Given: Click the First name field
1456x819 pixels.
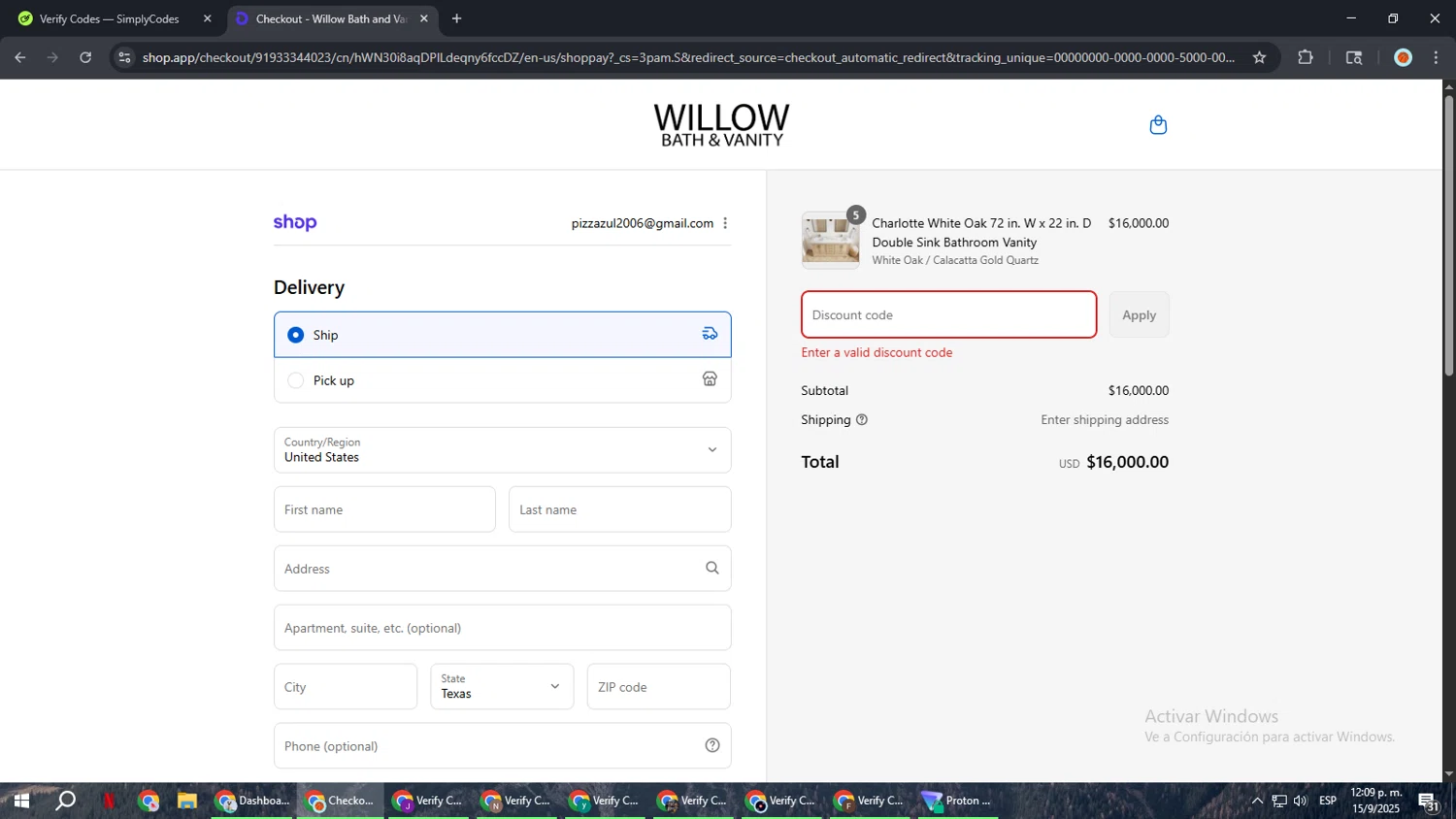Looking at the screenshot, I should tap(384, 509).
